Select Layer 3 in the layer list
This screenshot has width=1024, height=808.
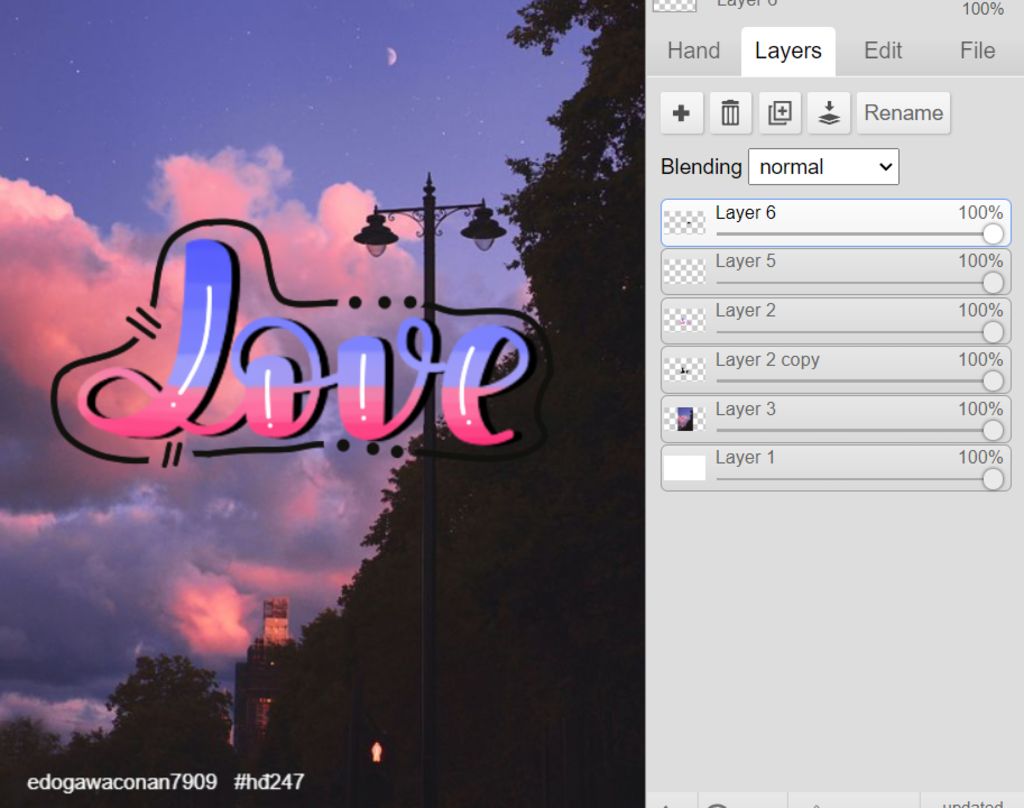[836, 419]
